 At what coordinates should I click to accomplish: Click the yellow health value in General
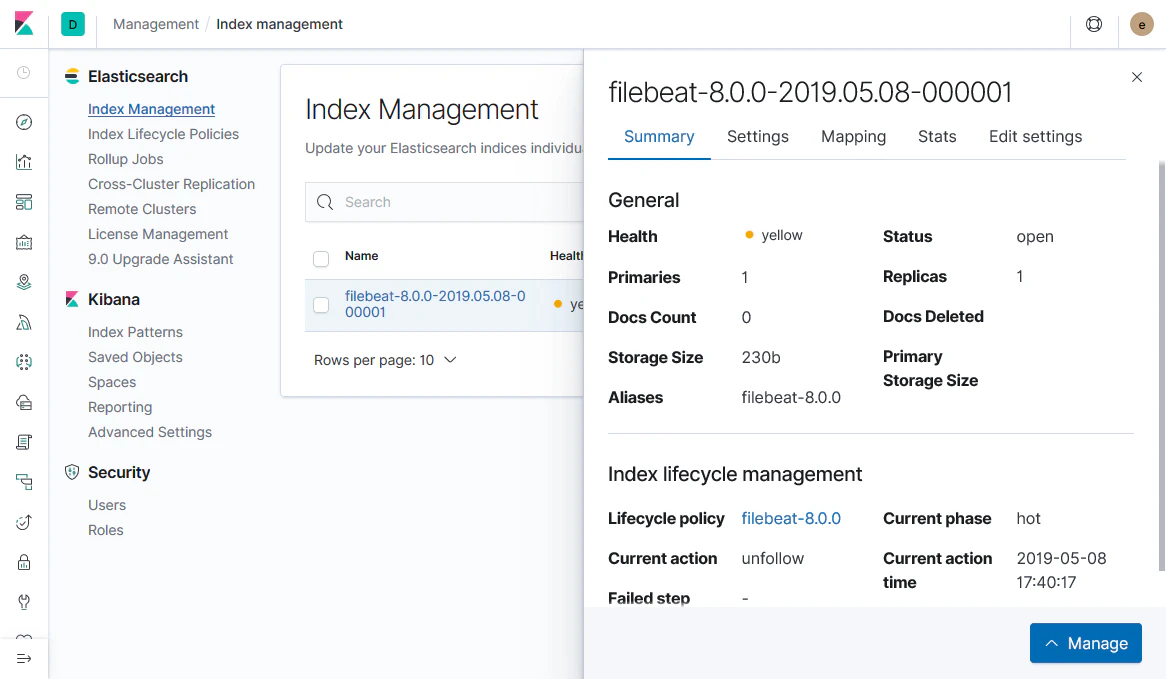point(782,235)
